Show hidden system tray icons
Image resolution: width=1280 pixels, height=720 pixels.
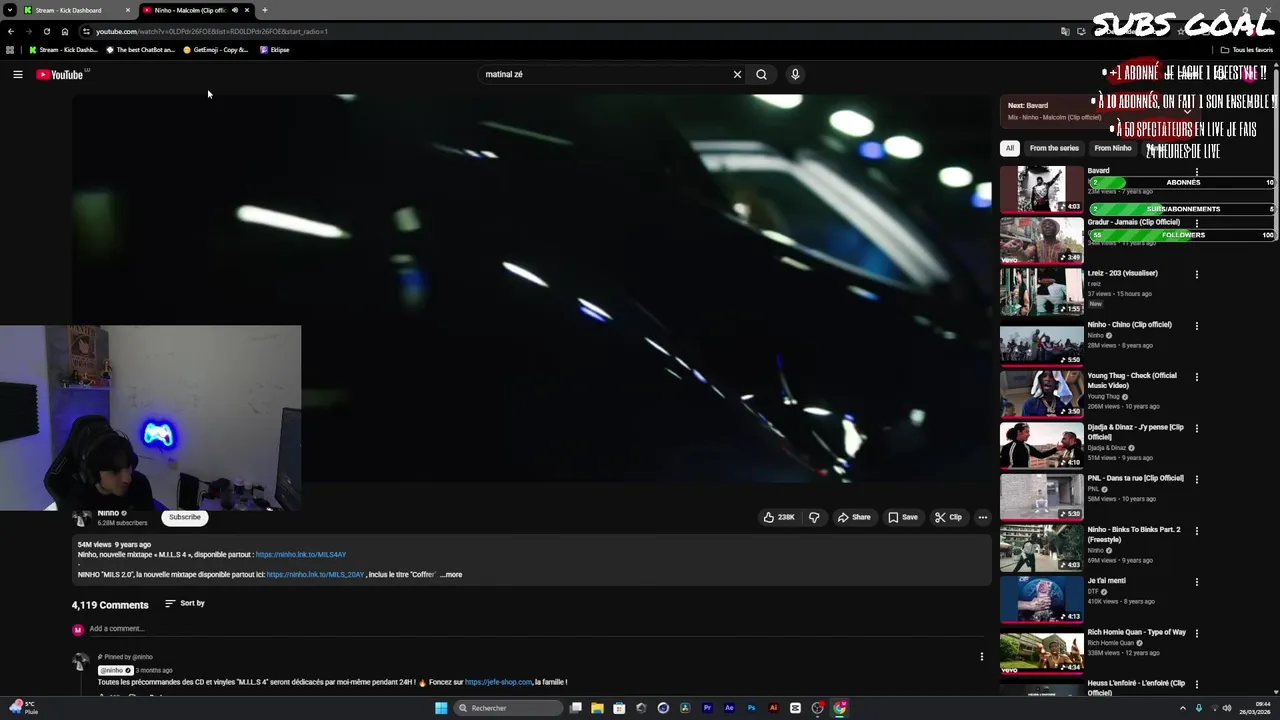[x=1183, y=708]
